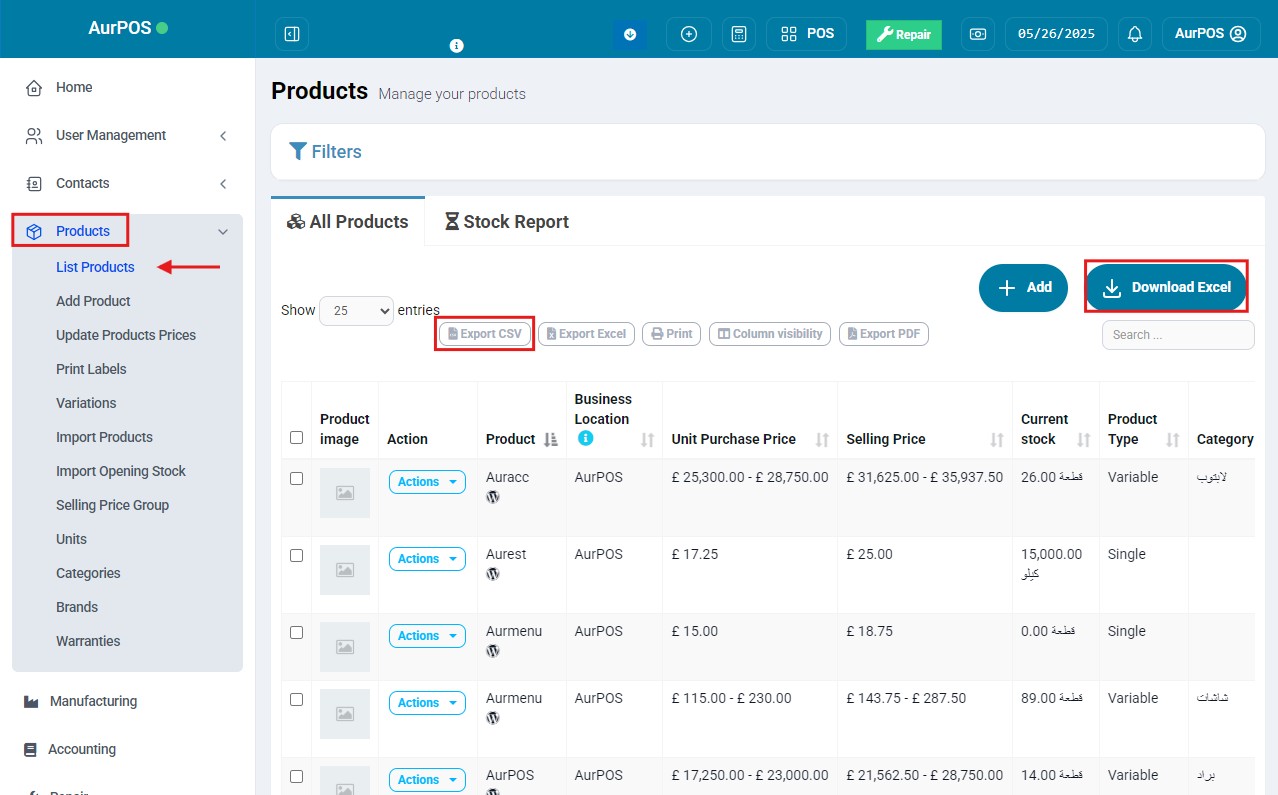The height and width of the screenshot is (795, 1278).
Task: Focus the table Search field
Action: pos(1178,335)
